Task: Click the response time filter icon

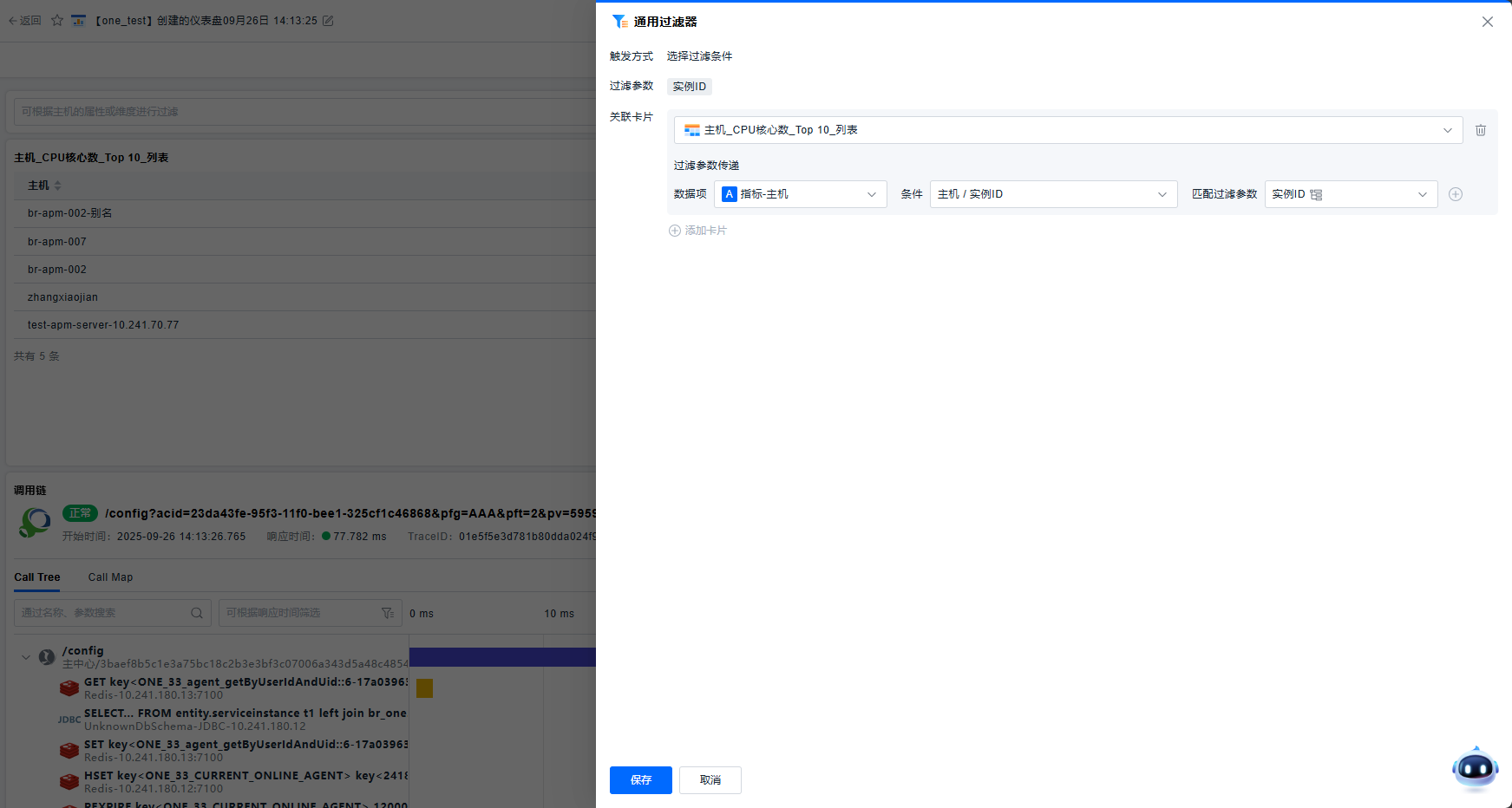Action: coord(388,613)
